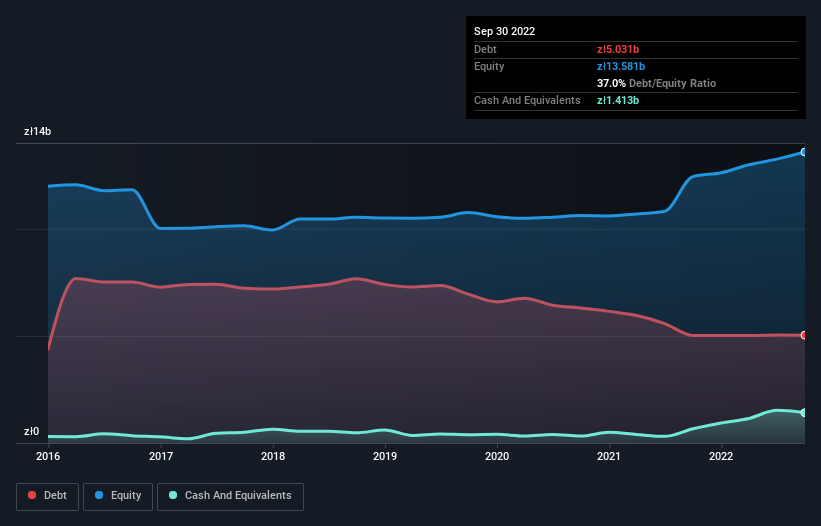The height and width of the screenshot is (526, 821).
Task: Toggle the Equity legend button
Action: pyautogui.click(x=118, y=496)
